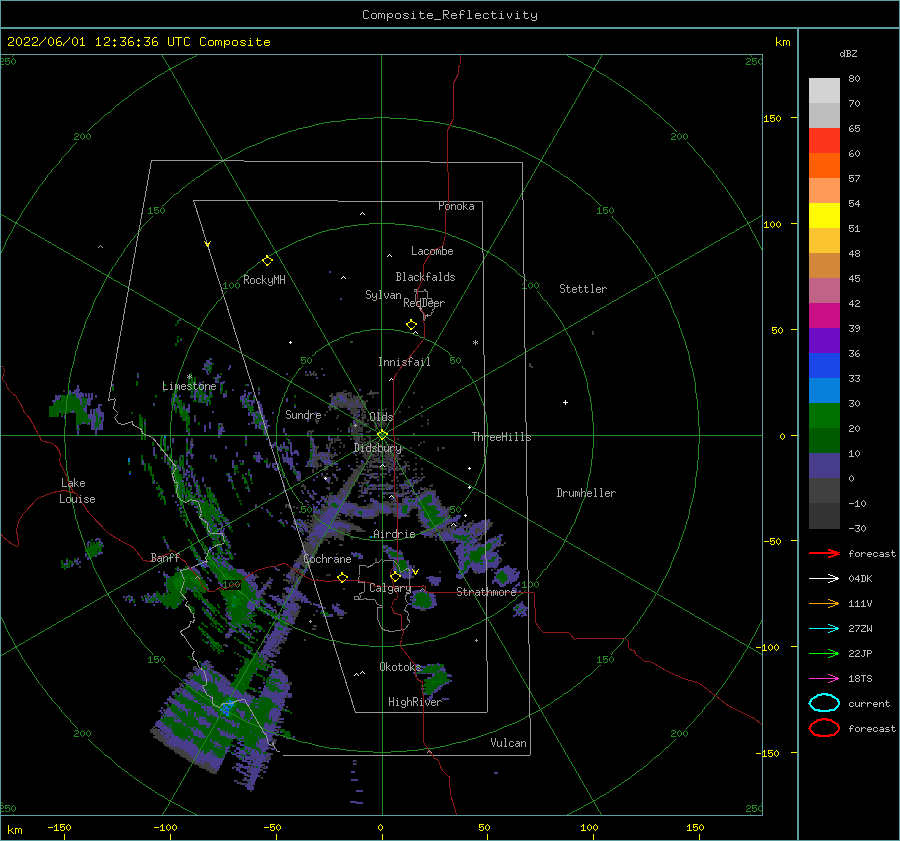Click the yellow diamond marker near RedDeer

pos(411,324)
